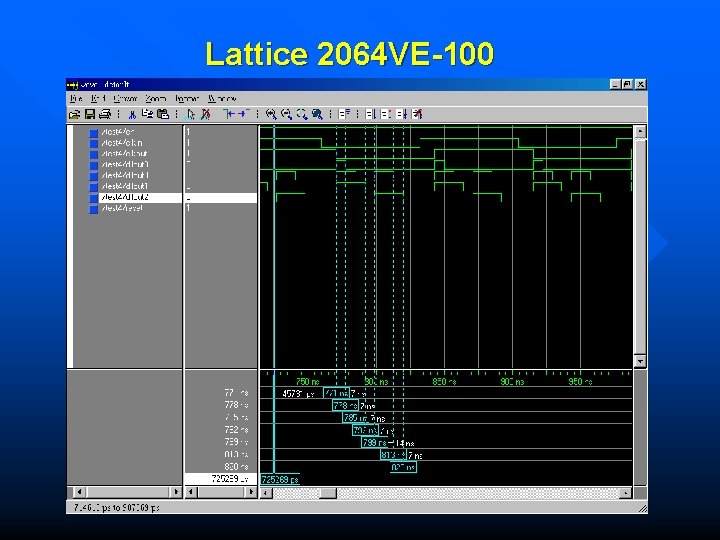Viewport: 720px width, 540px height.
Task: Click the last toolbar icon with red mark
Action: point(417,114)
